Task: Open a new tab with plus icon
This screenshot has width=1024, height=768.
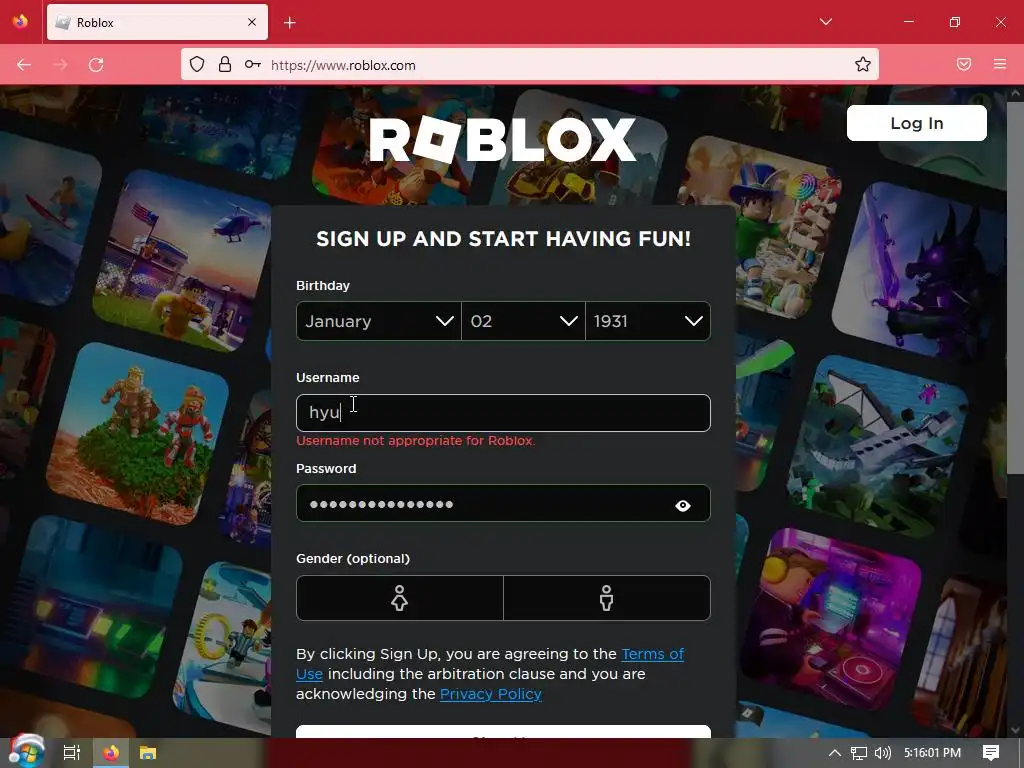Action: click(x=290, y=23)
